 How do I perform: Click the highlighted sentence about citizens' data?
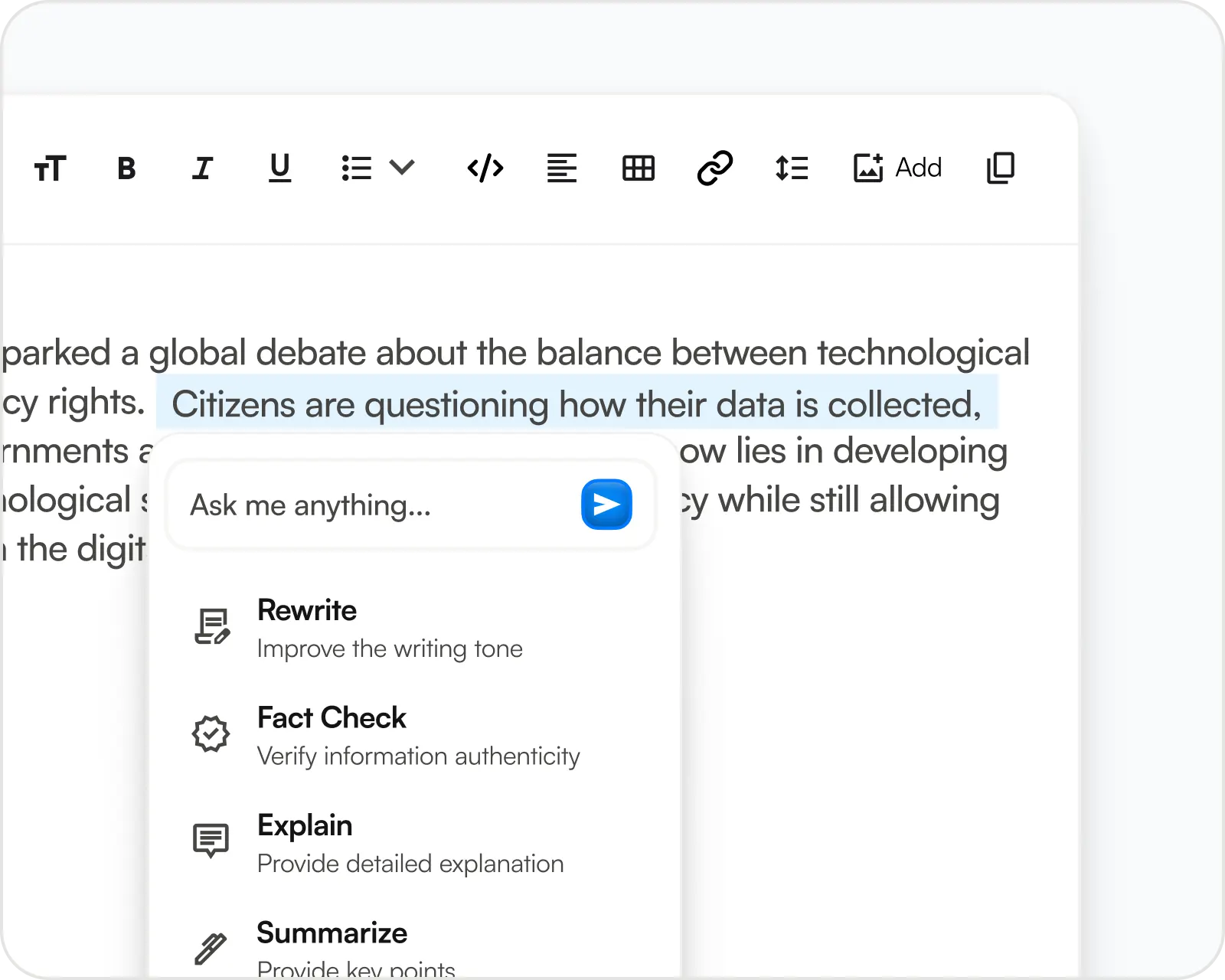(576, 404)
